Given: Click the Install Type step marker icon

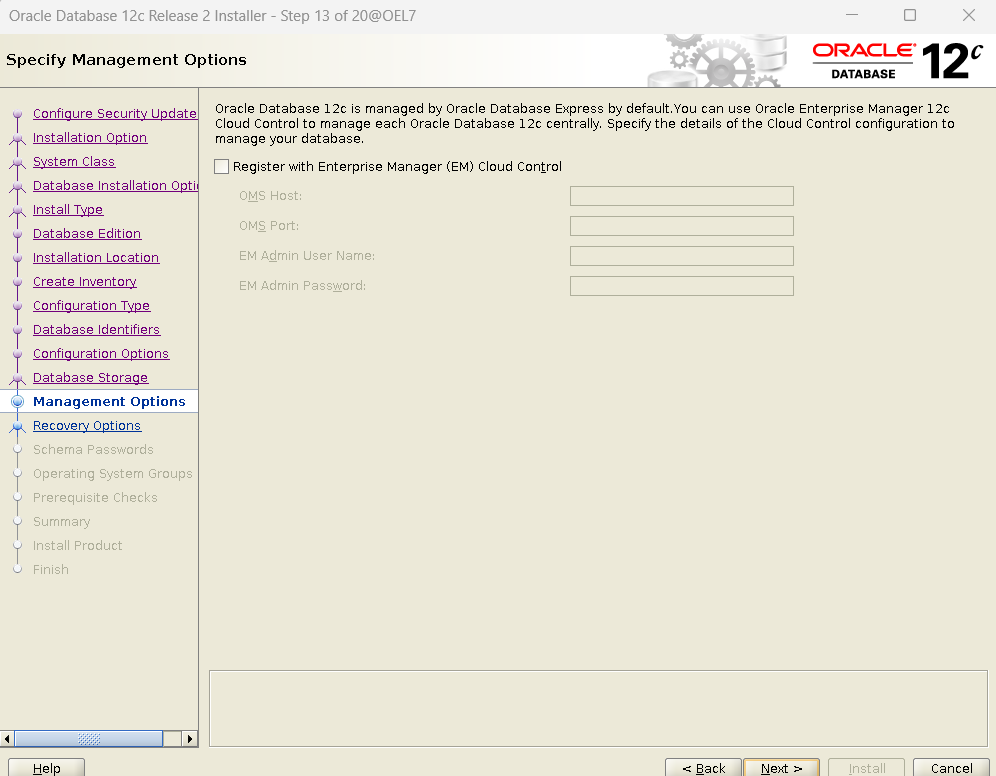Looking at the screenshot, I should point(18,211).
